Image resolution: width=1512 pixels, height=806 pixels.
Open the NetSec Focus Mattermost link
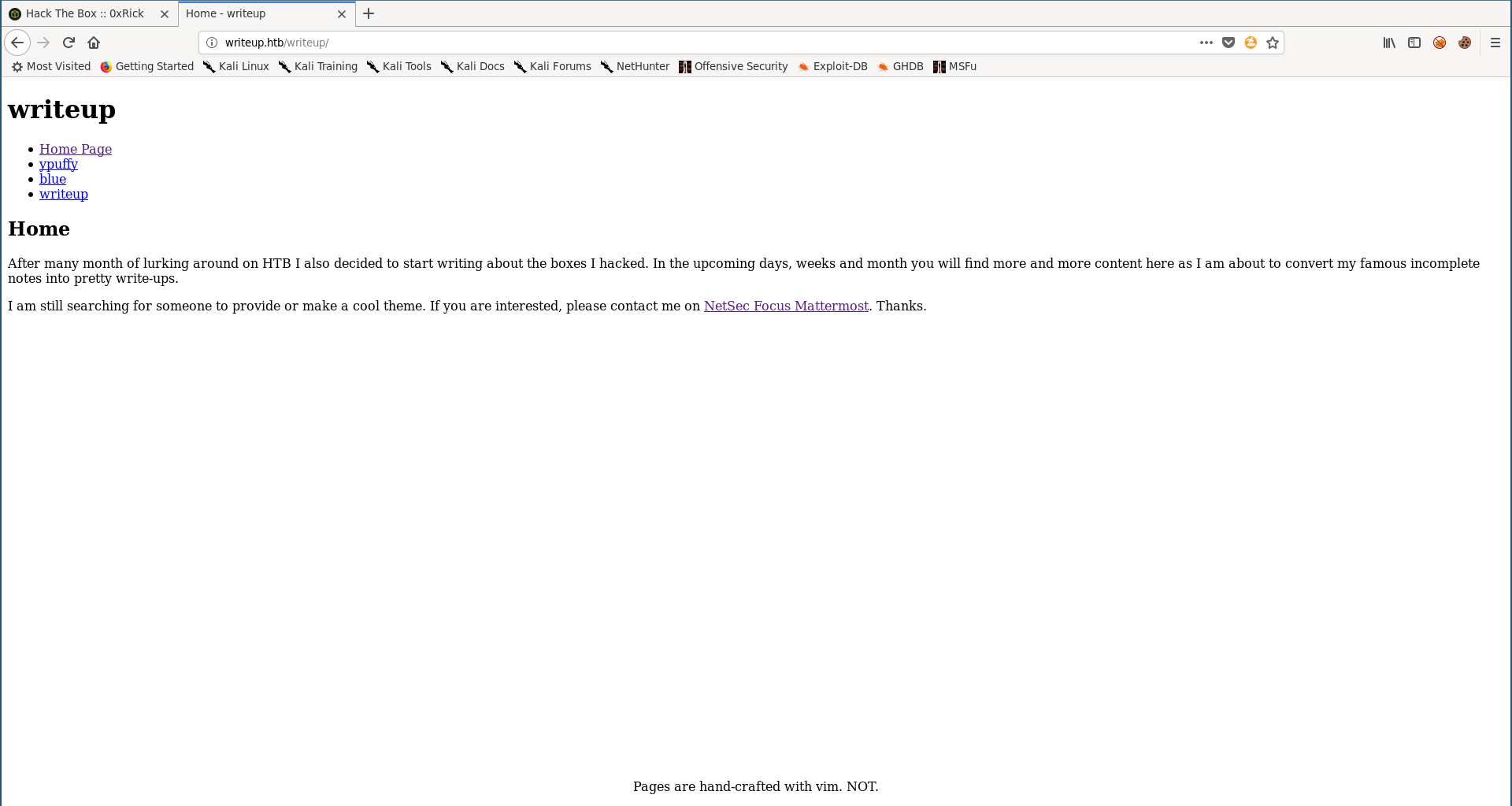(785, 306)
